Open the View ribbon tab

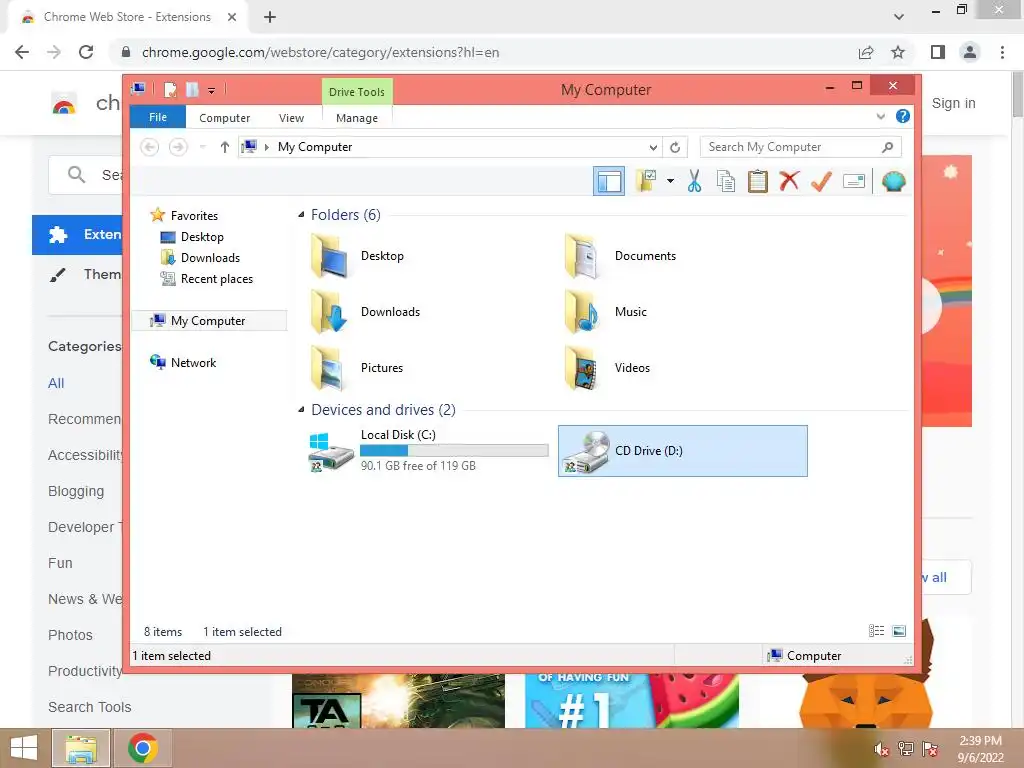(291, 118)
